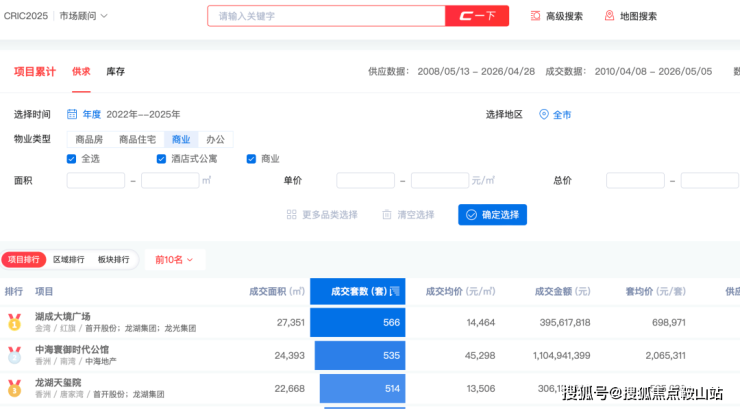Click the red search button

pyautogui.click(x=477, y=16)
